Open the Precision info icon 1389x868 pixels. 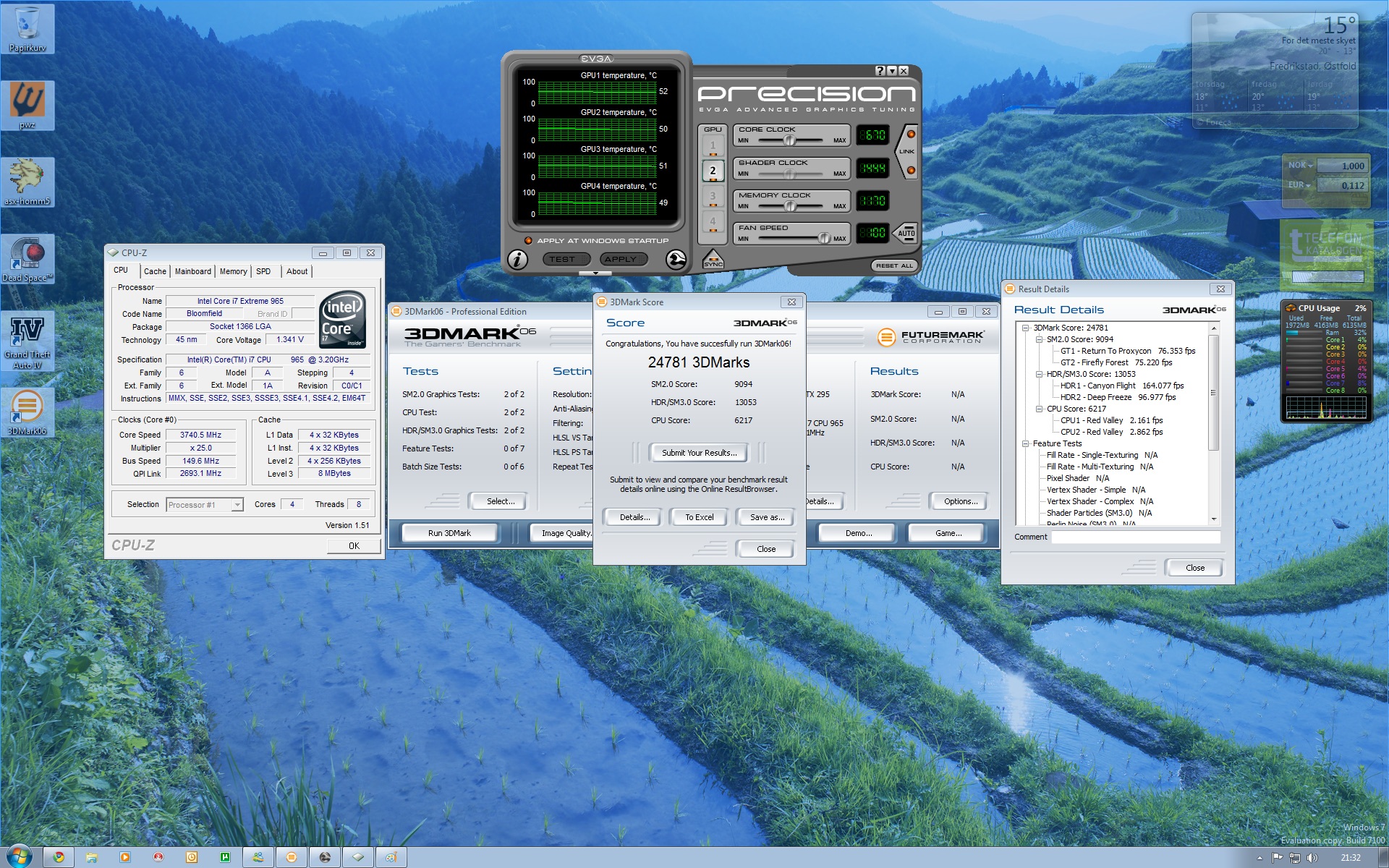pyautogui.click(x=517, y=260)
